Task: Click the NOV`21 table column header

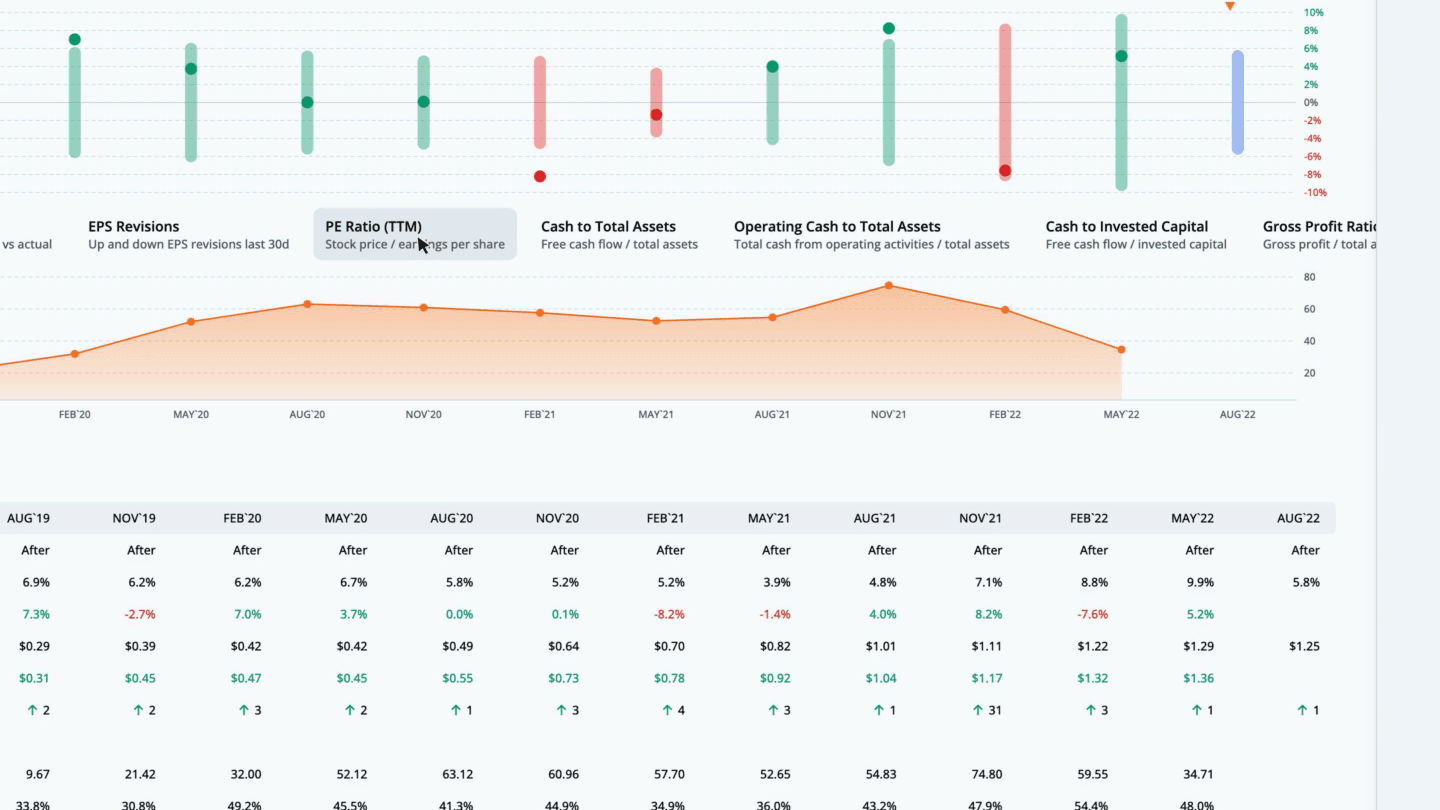Action: [x=988, y=518]
